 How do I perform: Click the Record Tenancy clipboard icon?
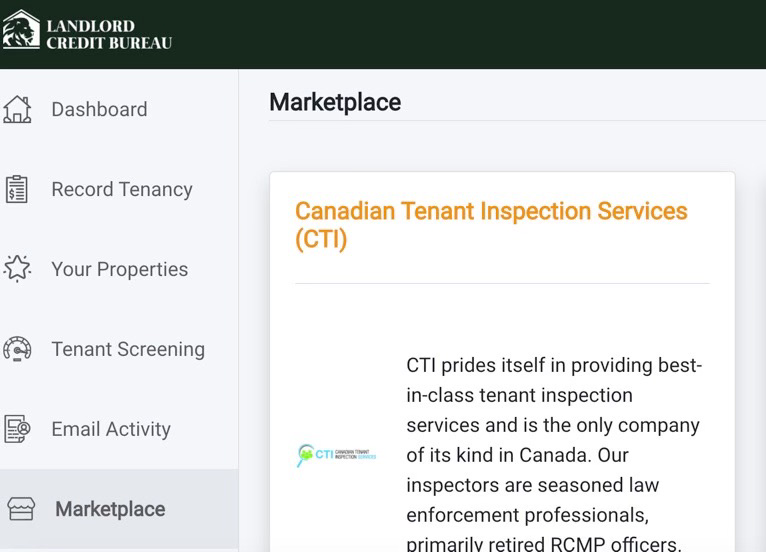click(17, 189)
